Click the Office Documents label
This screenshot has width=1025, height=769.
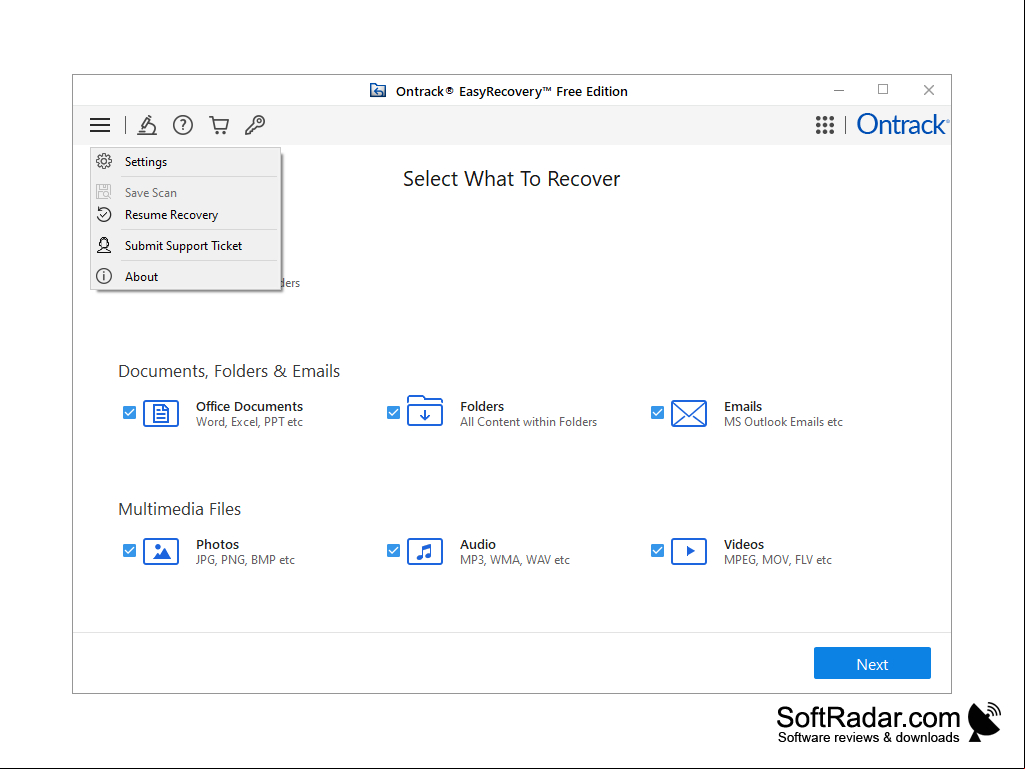pos(249,406)
